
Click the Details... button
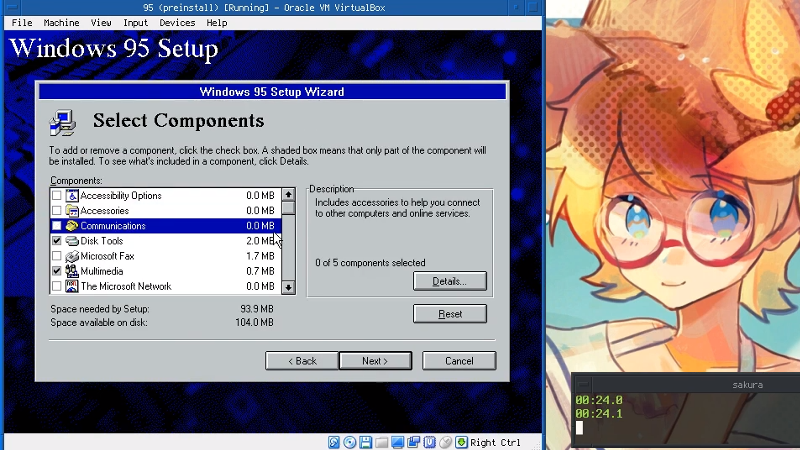(x=449, y=281)
